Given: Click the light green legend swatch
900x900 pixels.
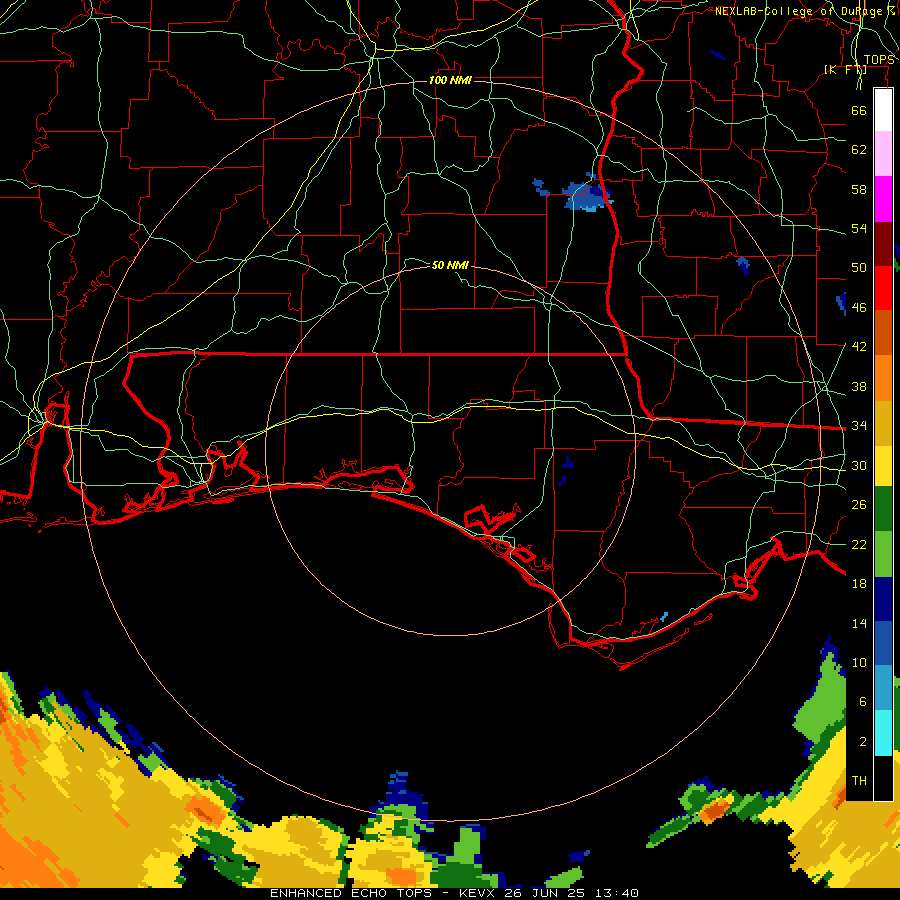Looking at the screenshot, I should click(x=883, y=553).
